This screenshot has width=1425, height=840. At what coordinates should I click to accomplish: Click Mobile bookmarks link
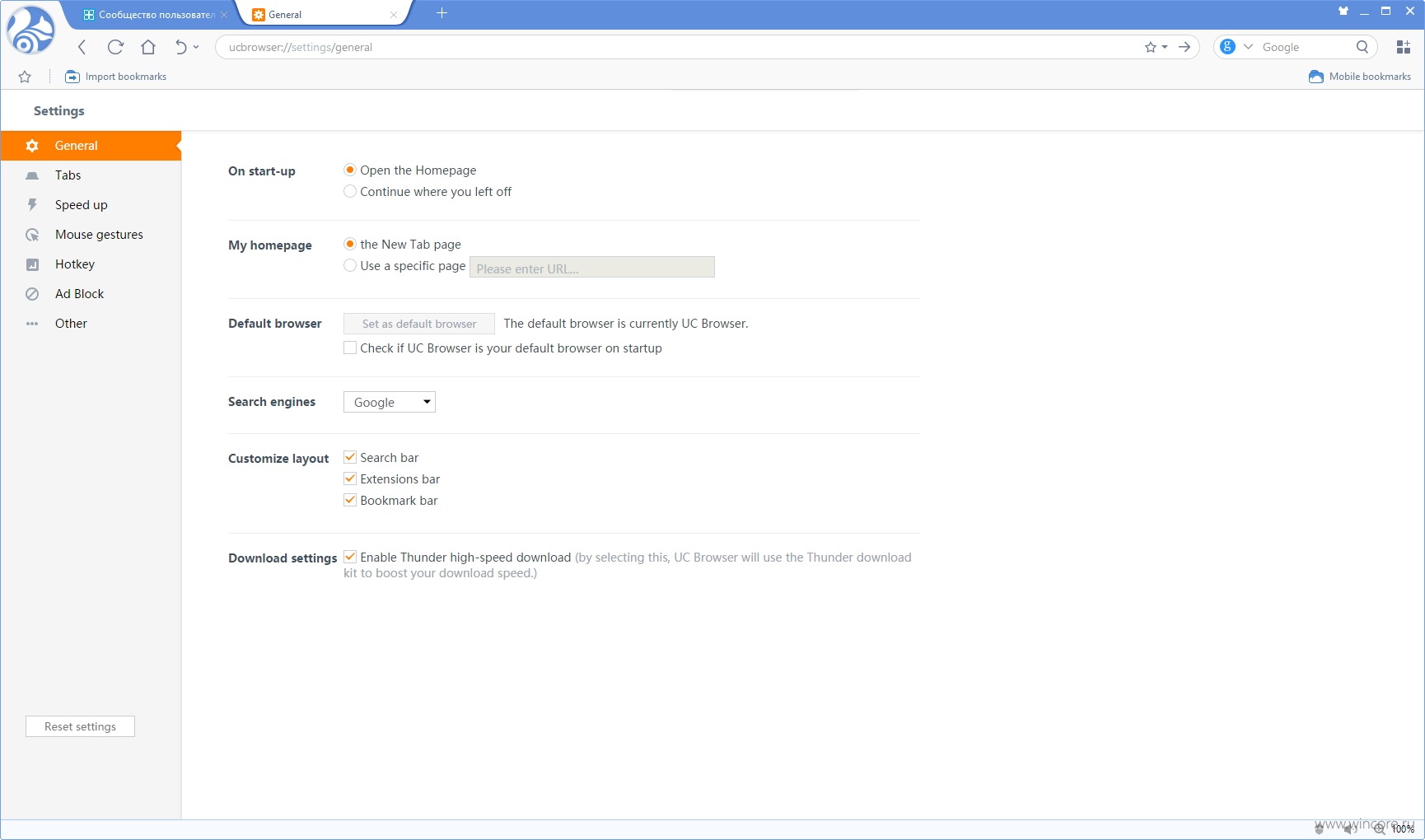point(1370,77)
